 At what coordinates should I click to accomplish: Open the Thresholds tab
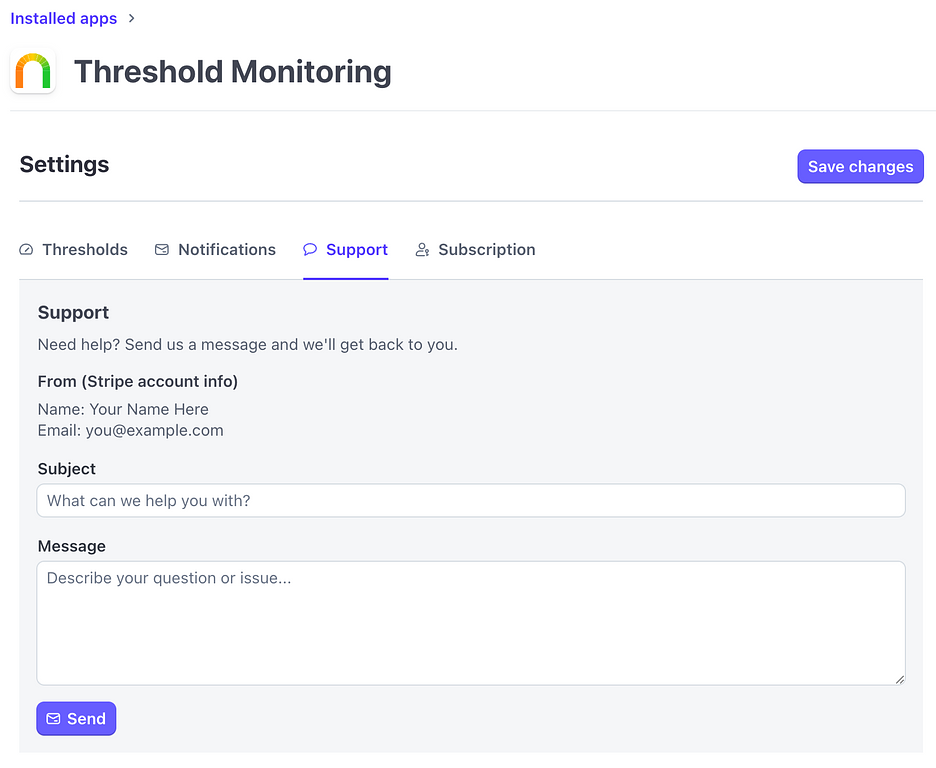coord(84,250)
